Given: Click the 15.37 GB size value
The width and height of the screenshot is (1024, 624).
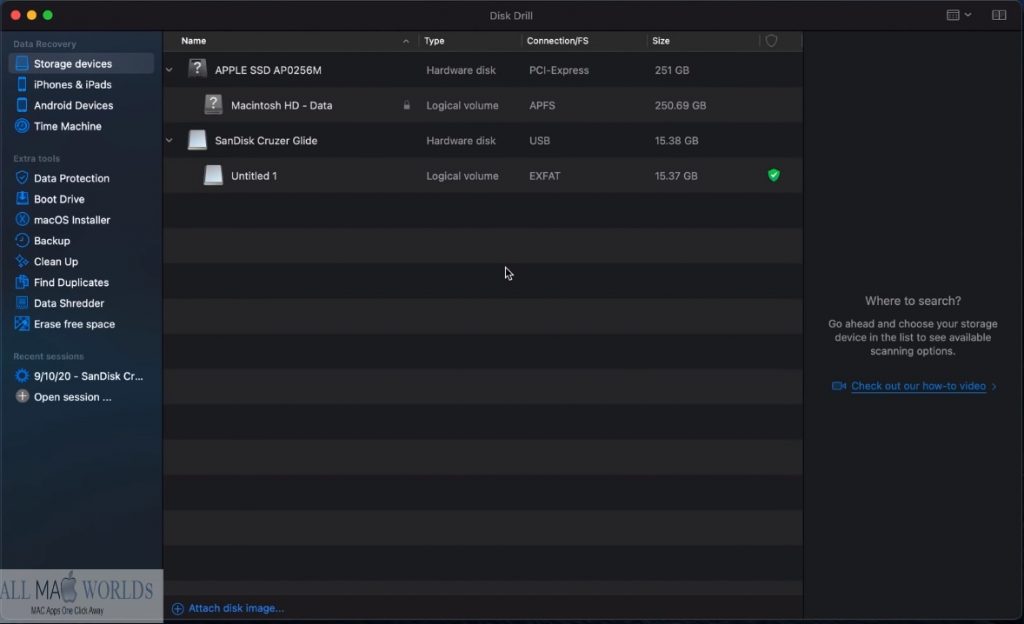Looking at the screenshot, I should click(676, 176).
